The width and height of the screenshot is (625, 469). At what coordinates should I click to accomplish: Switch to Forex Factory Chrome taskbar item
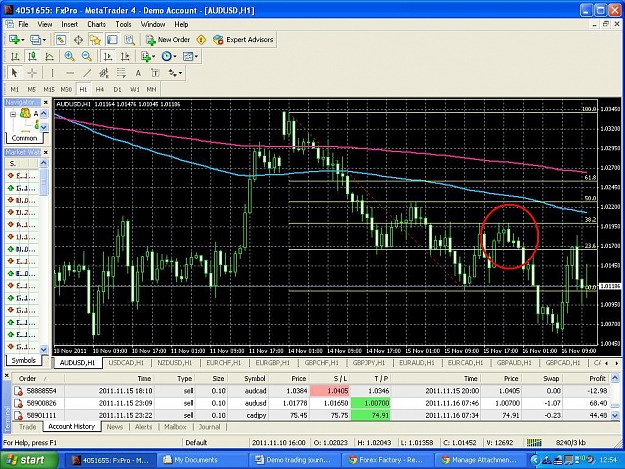pyautogui.click(x=387, y=460)
